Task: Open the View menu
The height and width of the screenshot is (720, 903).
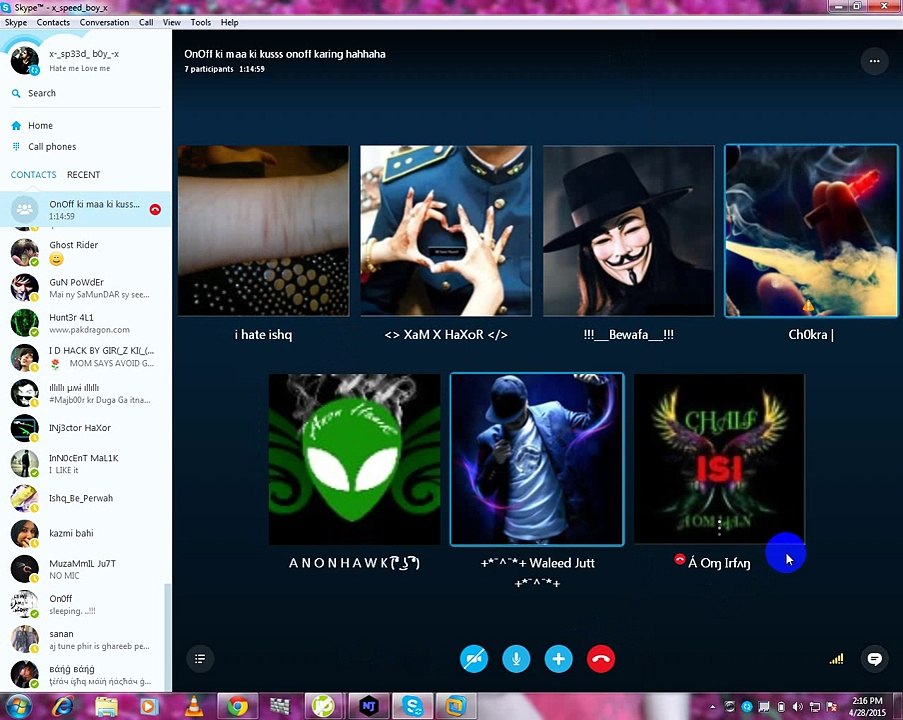Action: [172, 22]
